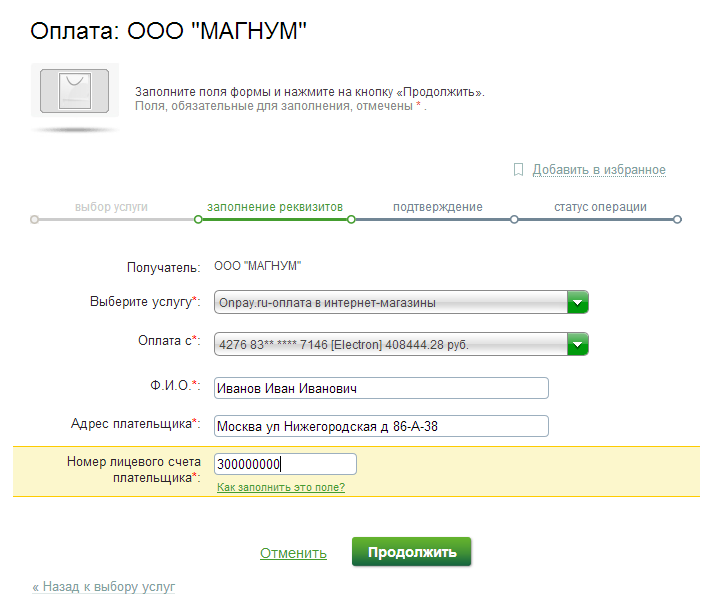The width and height of the screenshot is (710, 601).
Task: Click the shopping bag payment thumbnail
Action: (75, 91)
